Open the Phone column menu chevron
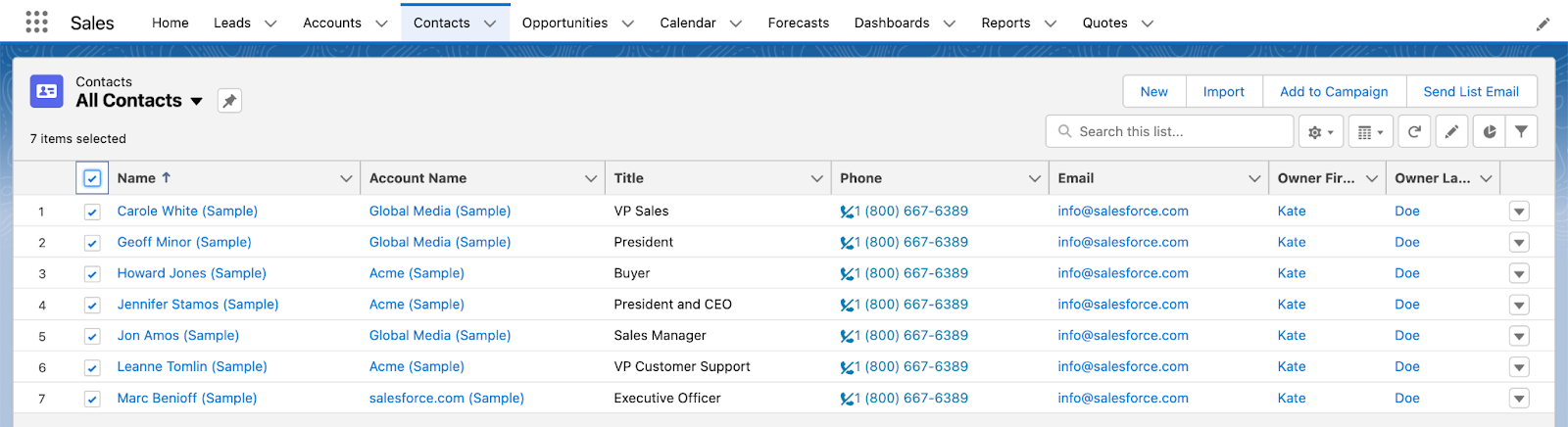1568x427 pixels. tap(1035, 178)
